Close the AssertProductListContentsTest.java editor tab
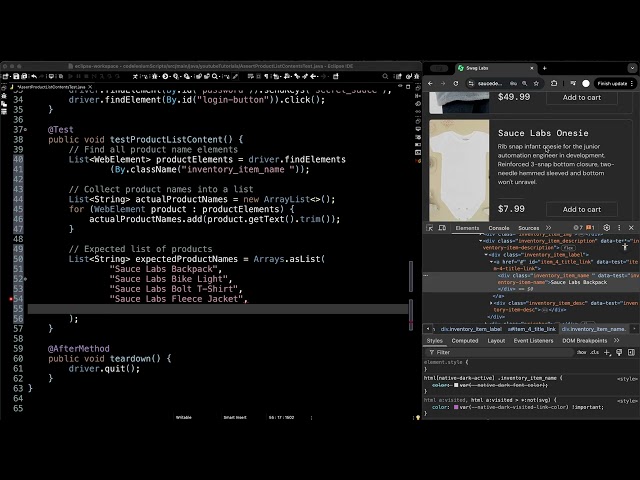 pos(90,87)
